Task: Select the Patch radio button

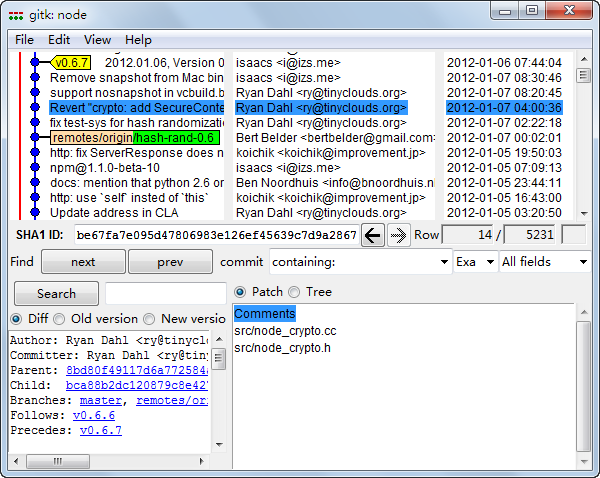Action: click(240, 292)
